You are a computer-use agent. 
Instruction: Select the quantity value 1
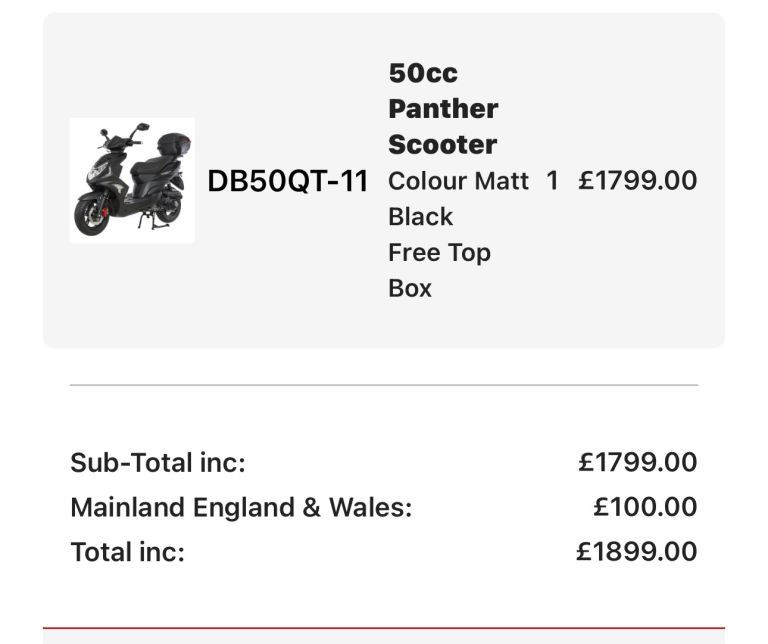(x=552, y=181)
